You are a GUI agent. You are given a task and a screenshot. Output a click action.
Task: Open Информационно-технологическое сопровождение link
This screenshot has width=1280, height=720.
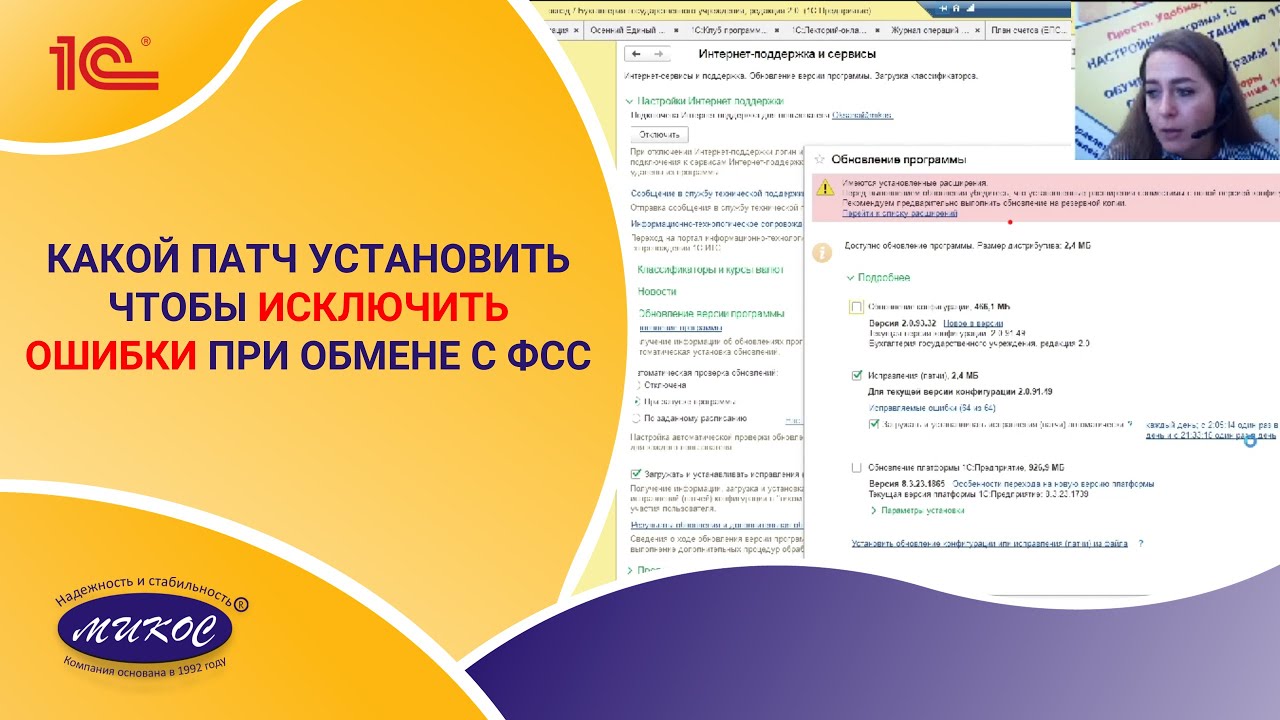(x=716, y=224)
